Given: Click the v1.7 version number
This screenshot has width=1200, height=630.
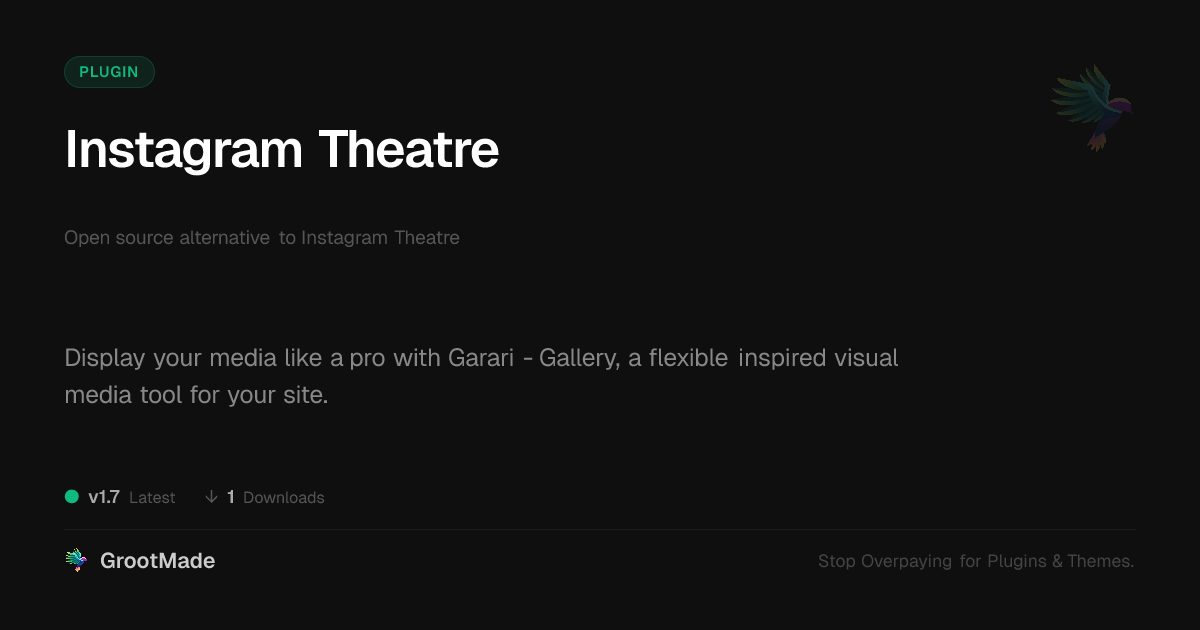Looking at the screenshot, I should pyautogui.click(x=104, y=497).
